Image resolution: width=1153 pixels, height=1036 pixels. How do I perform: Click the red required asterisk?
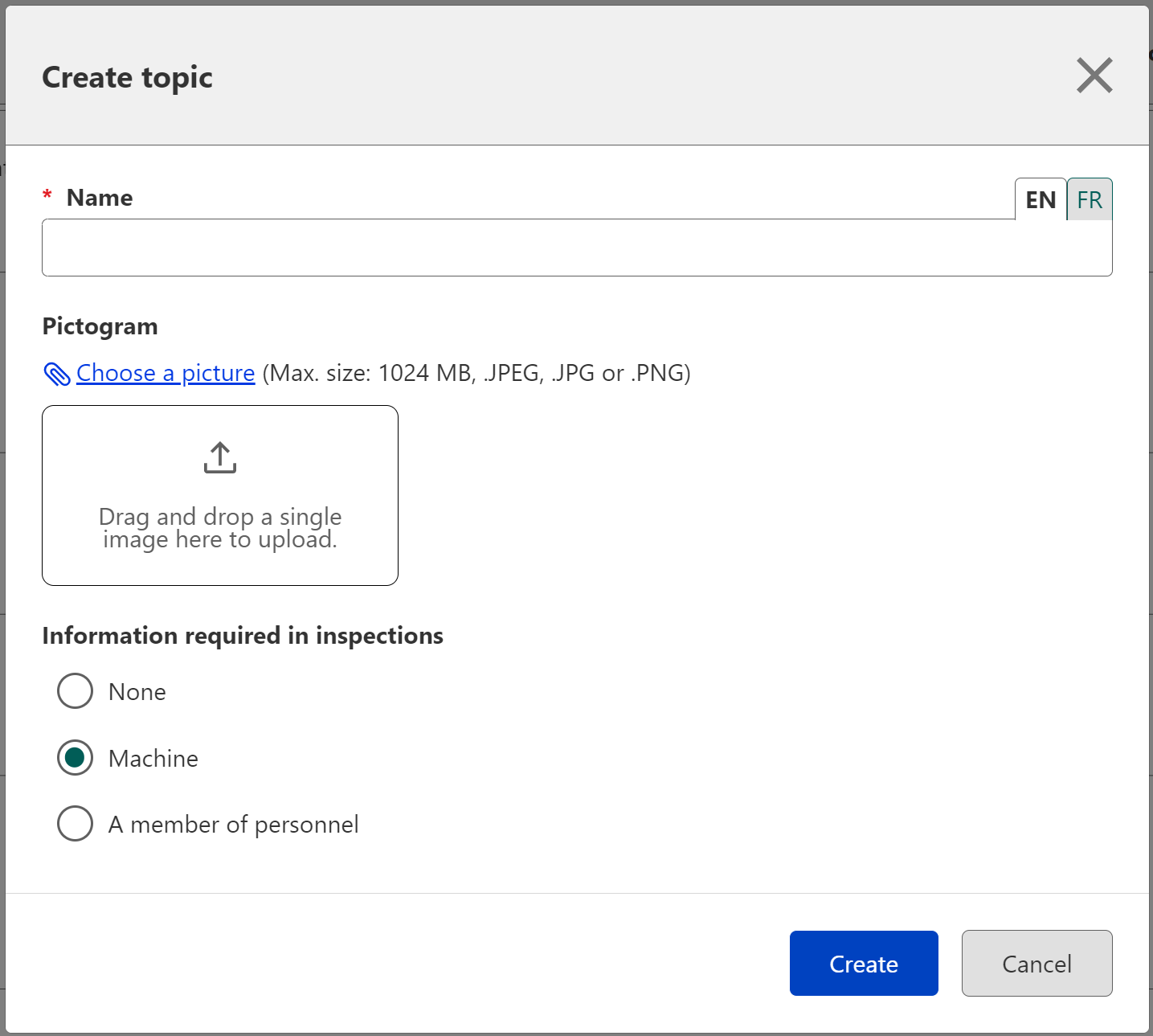tap(47, 196)
